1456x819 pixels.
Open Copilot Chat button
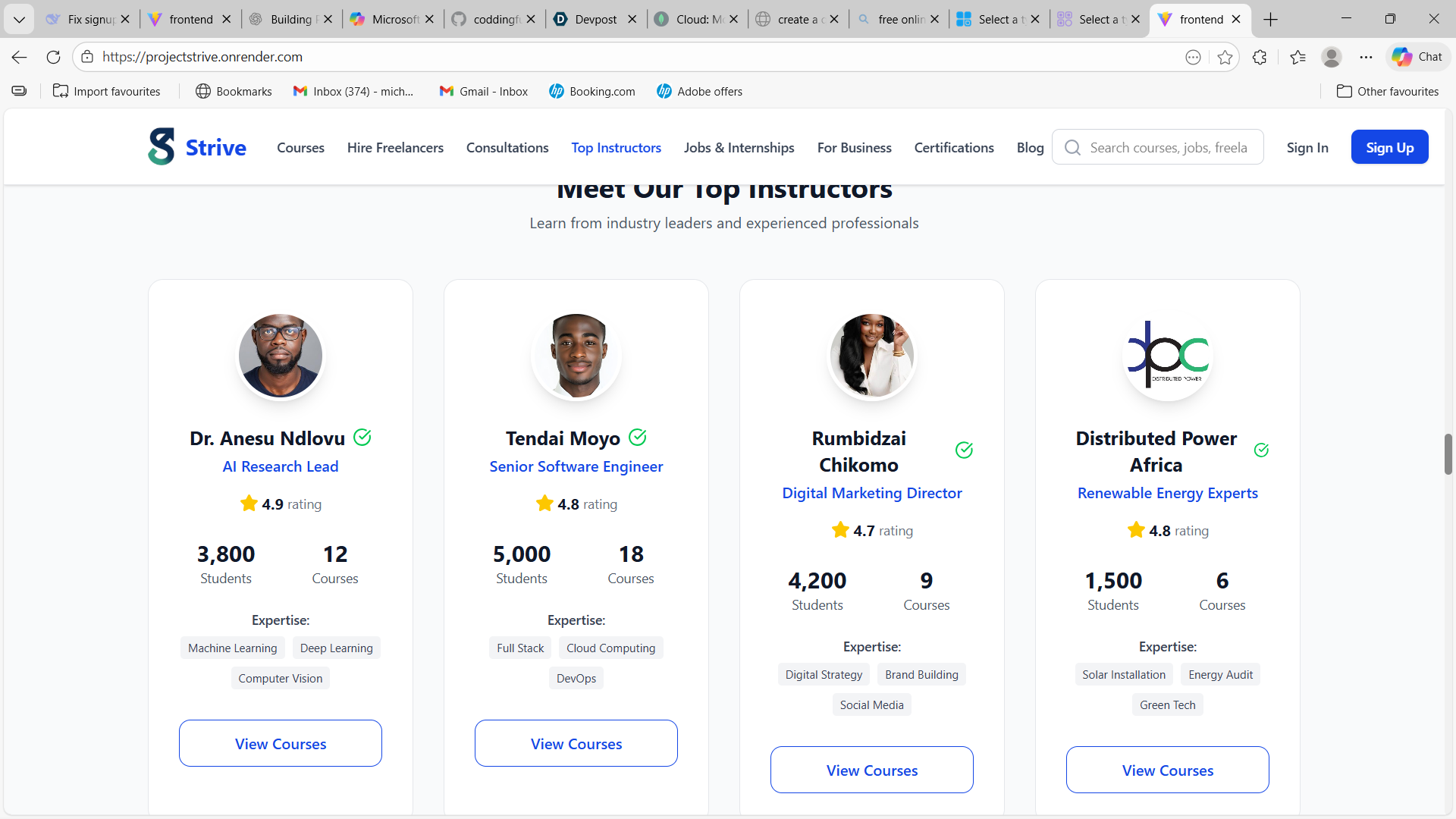click(x=1417, y=57)
